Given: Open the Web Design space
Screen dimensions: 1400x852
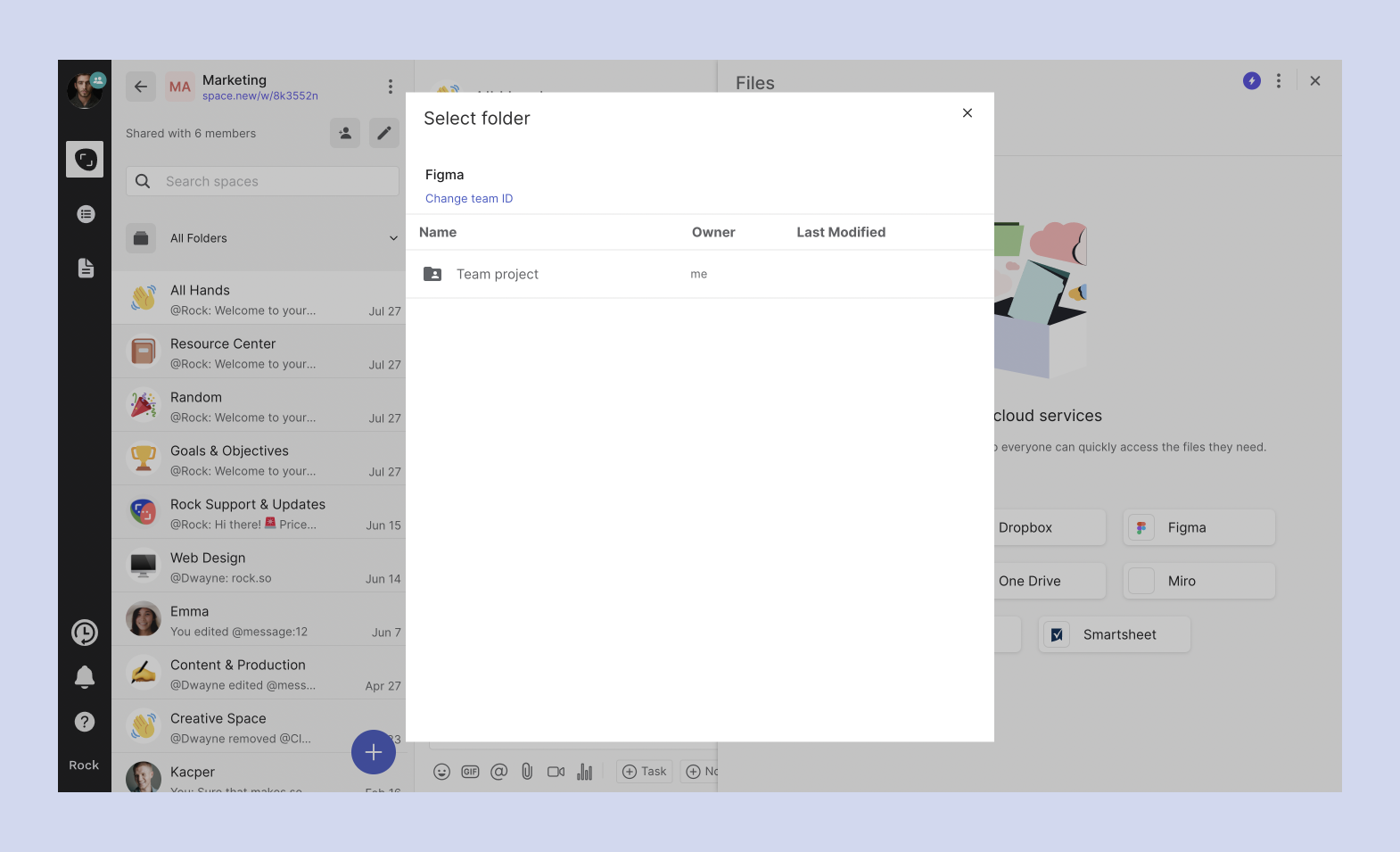Looking at the screenshot, I should (x=259, y=566).
